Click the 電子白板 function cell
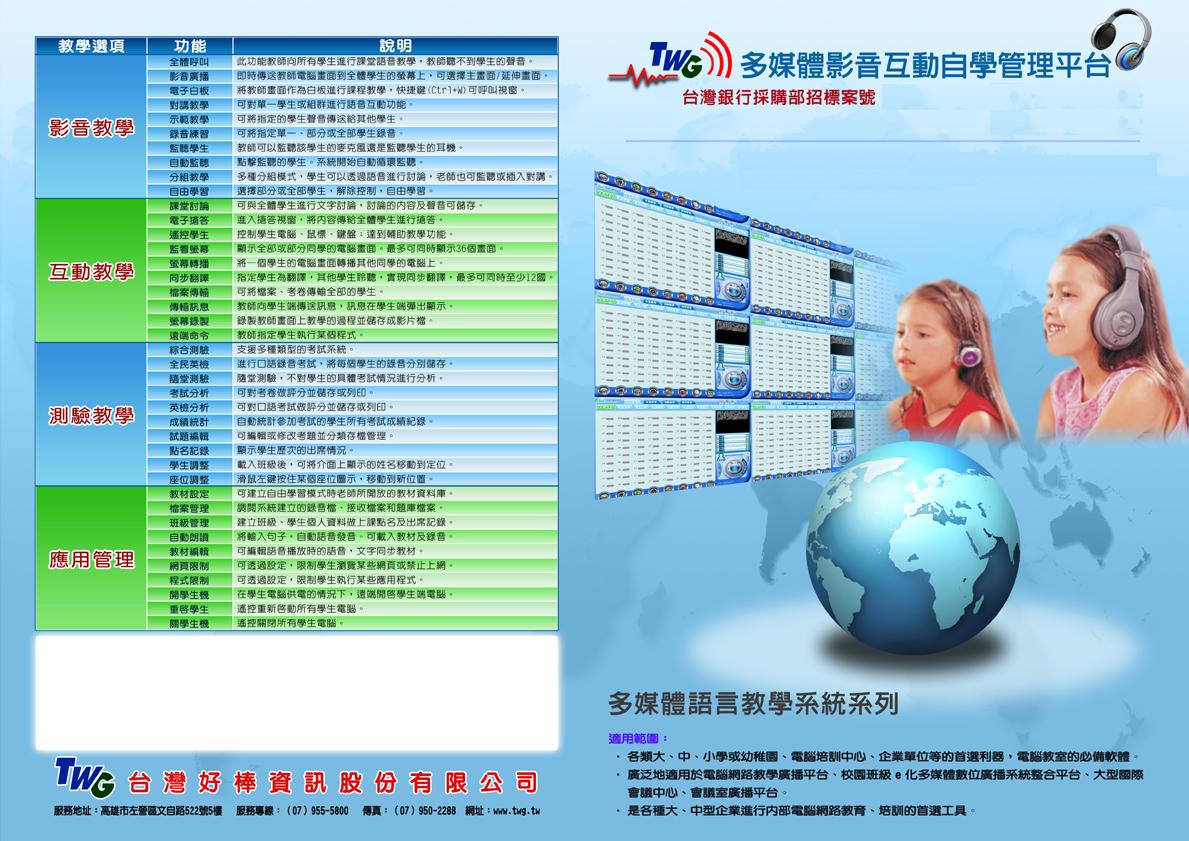The height and width of the screenshot is (841, 1189). (x=189, y=90)
